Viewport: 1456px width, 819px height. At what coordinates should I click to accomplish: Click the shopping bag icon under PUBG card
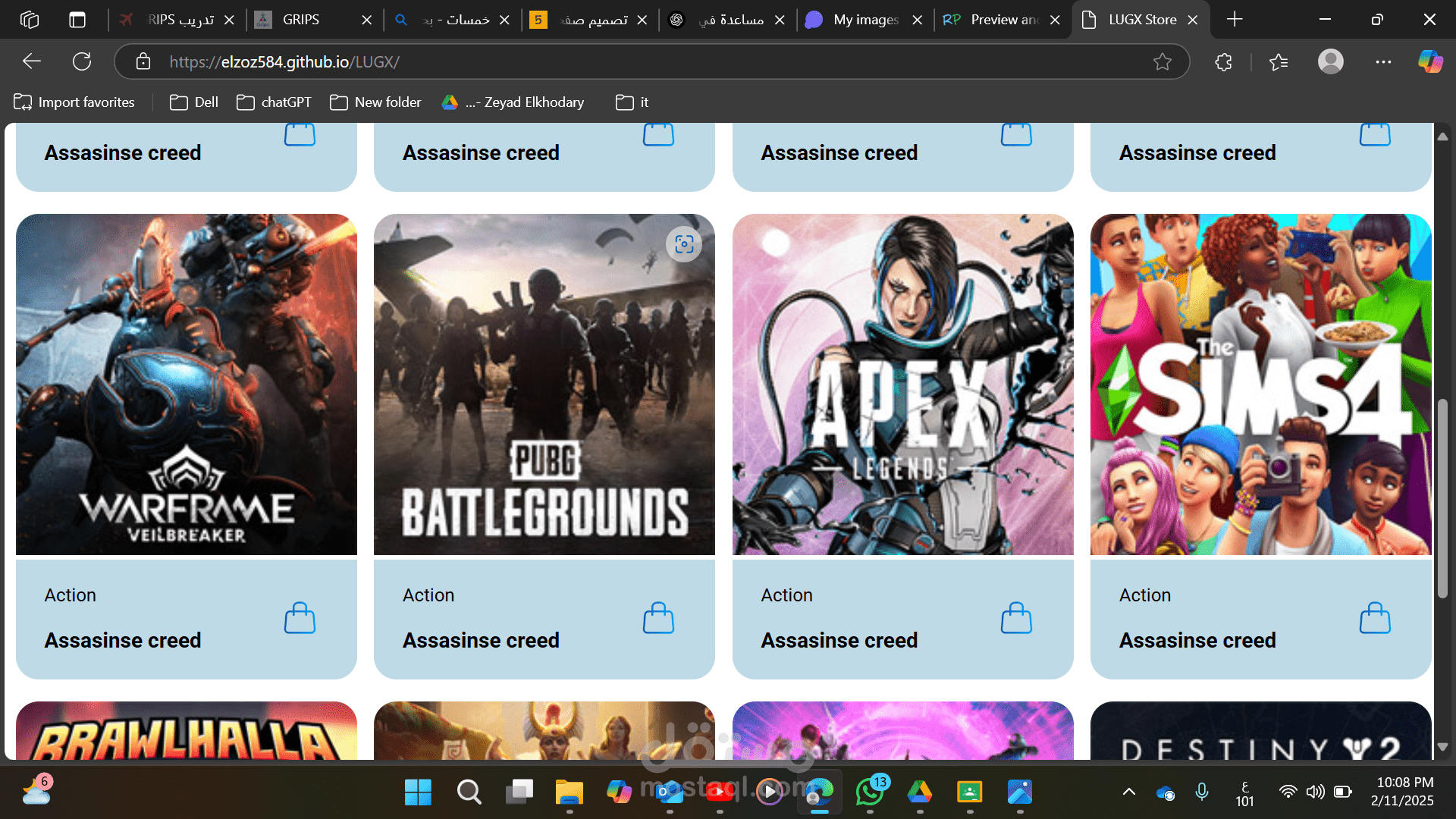point(658,618)
